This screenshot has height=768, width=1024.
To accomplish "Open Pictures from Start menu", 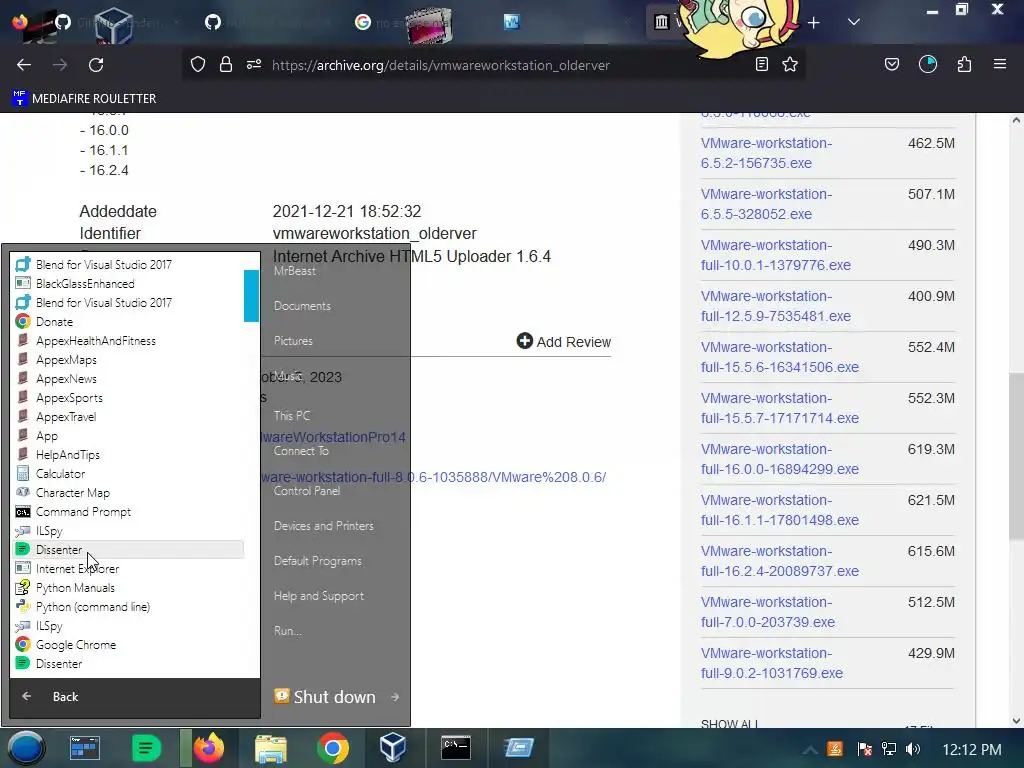I will pyautogui.click(x=293, y=341).
